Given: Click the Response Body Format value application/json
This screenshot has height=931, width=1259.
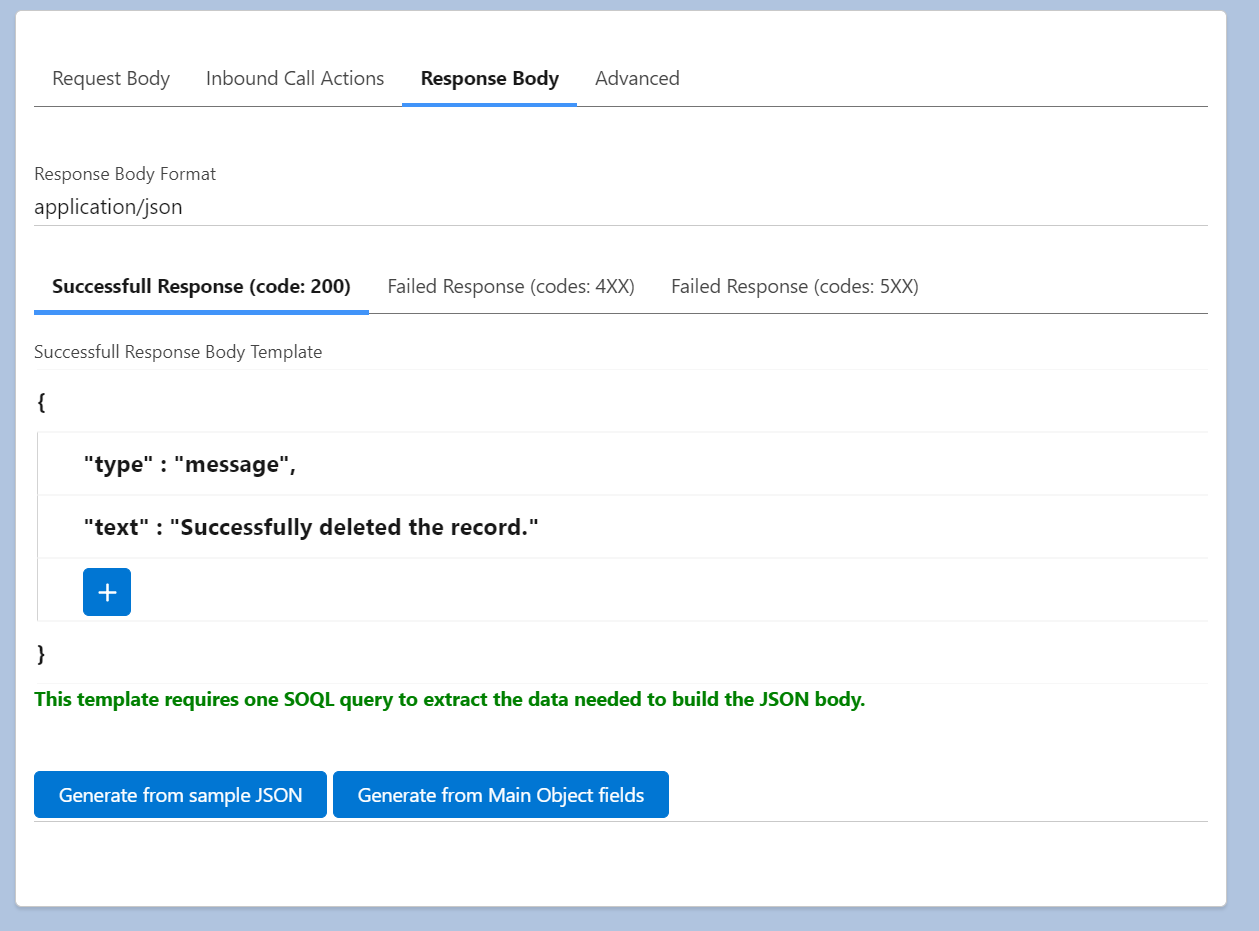Looking at the screenshot, I should click(x=108, y=207).
